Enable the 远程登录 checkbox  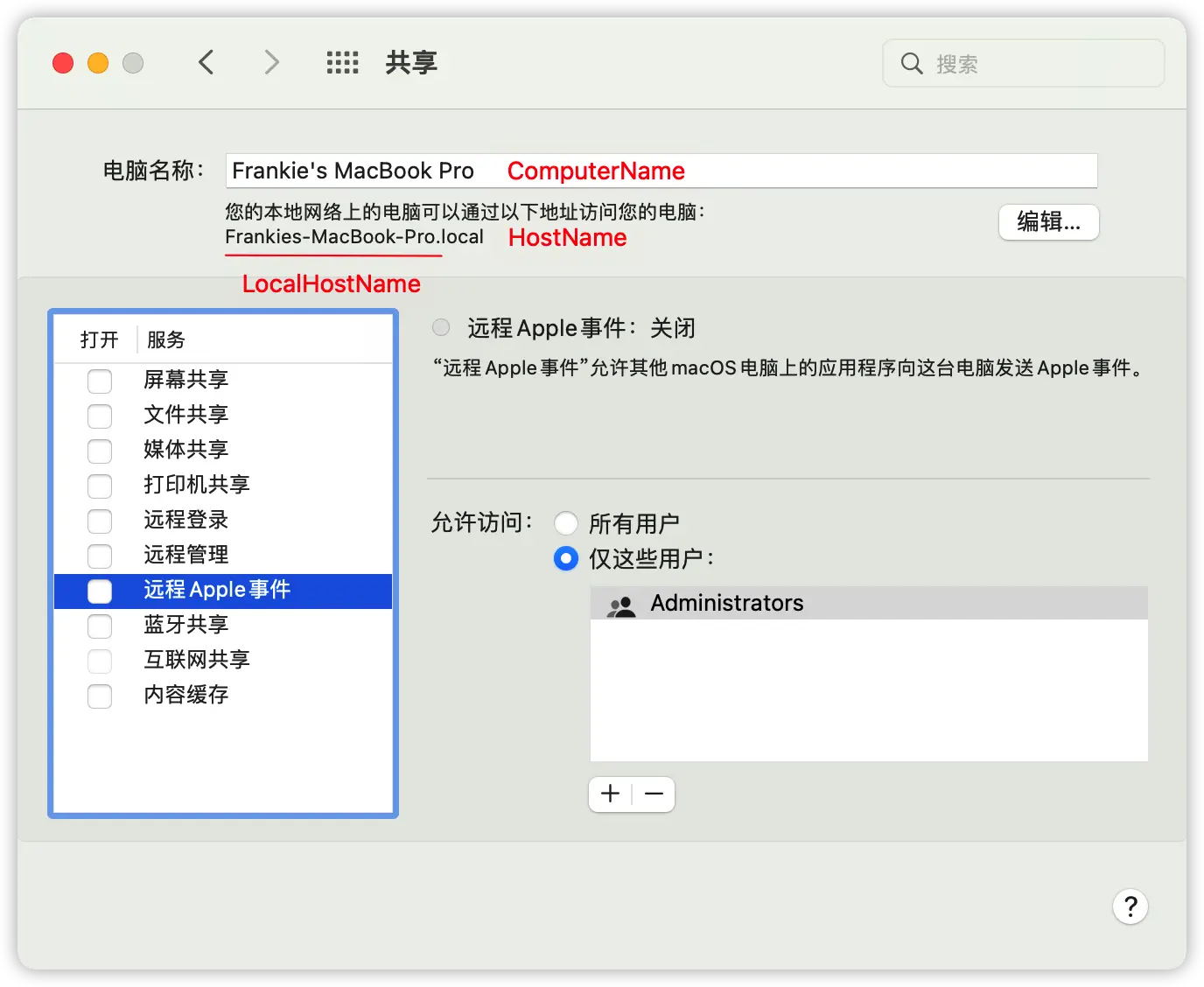click(x=100, y=521)
